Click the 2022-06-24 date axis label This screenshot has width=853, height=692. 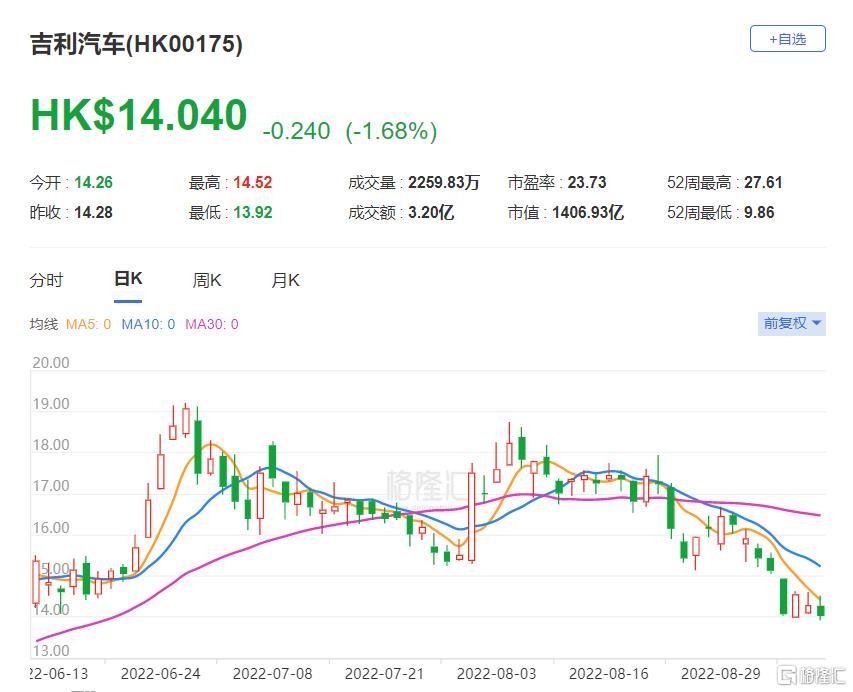coord(160,674)
